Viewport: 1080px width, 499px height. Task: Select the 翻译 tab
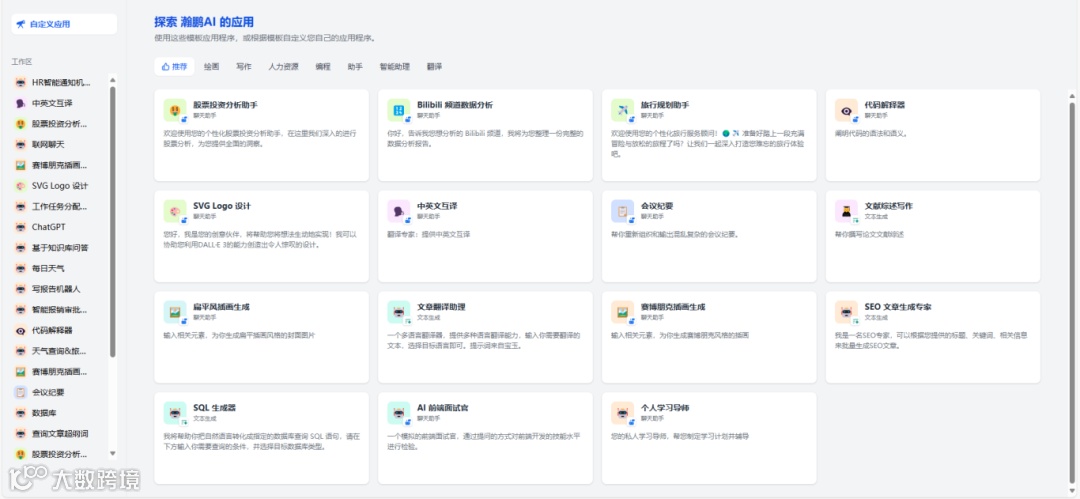tap(434, 67)
